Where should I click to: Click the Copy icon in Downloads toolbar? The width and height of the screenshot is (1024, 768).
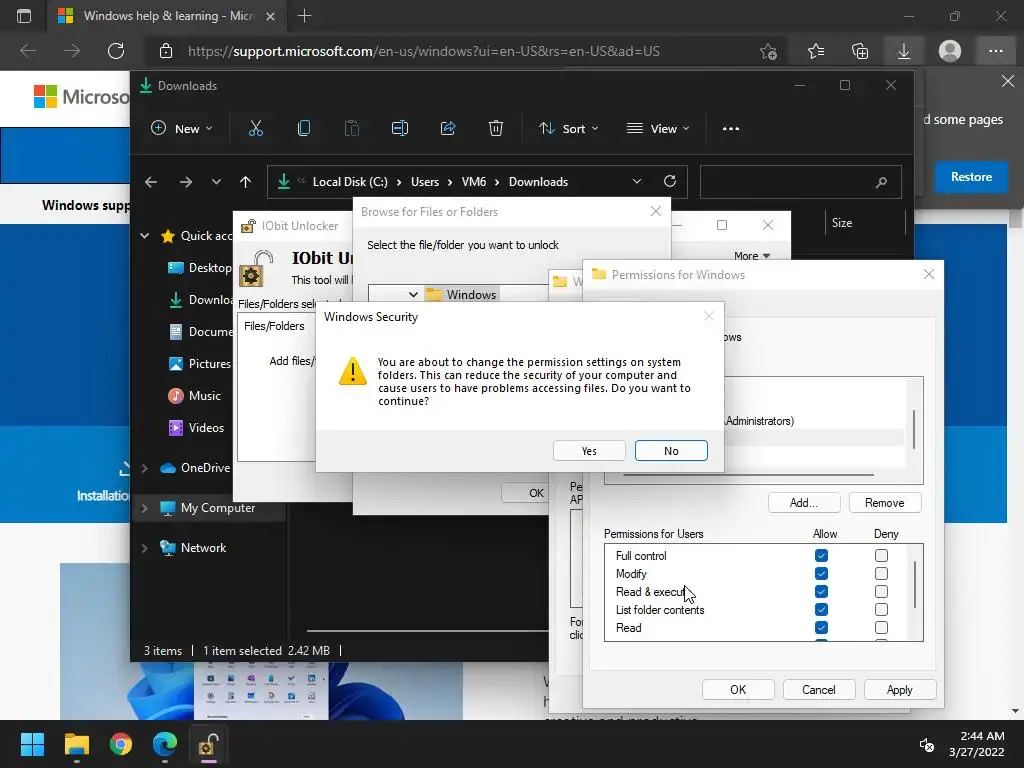304,129
